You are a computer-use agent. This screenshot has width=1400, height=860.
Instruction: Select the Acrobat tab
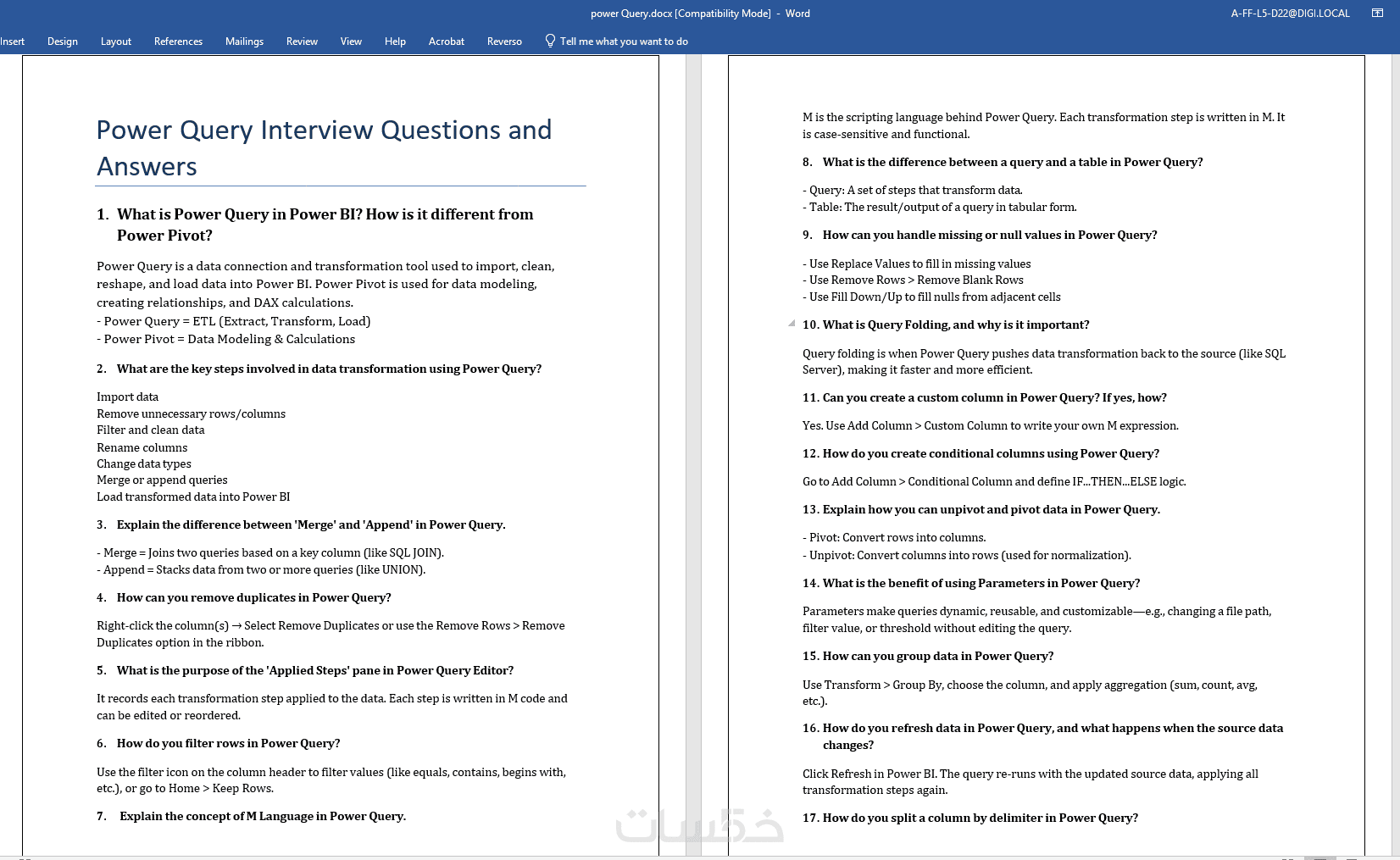click(x=447, y=41)
